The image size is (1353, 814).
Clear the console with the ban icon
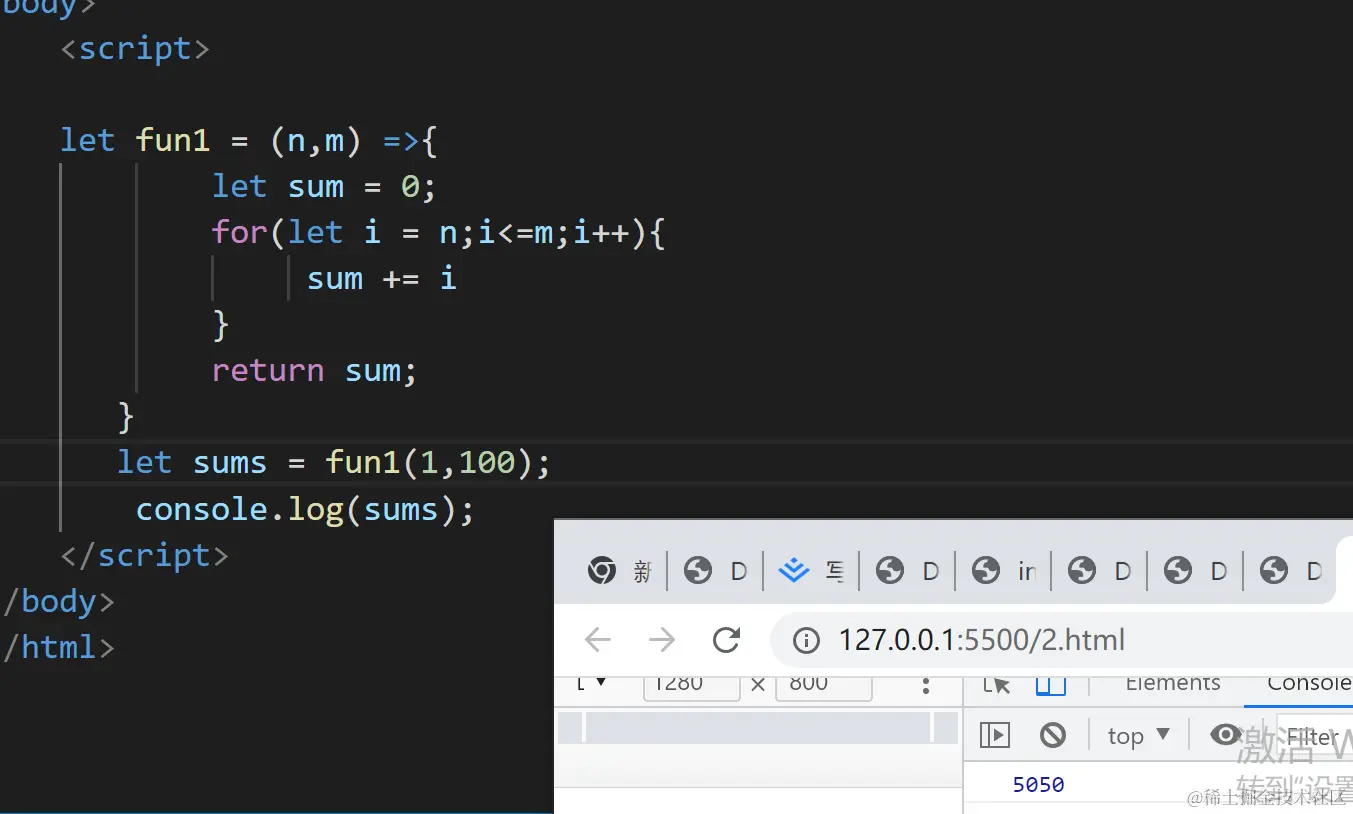[x=1052, y=735]
